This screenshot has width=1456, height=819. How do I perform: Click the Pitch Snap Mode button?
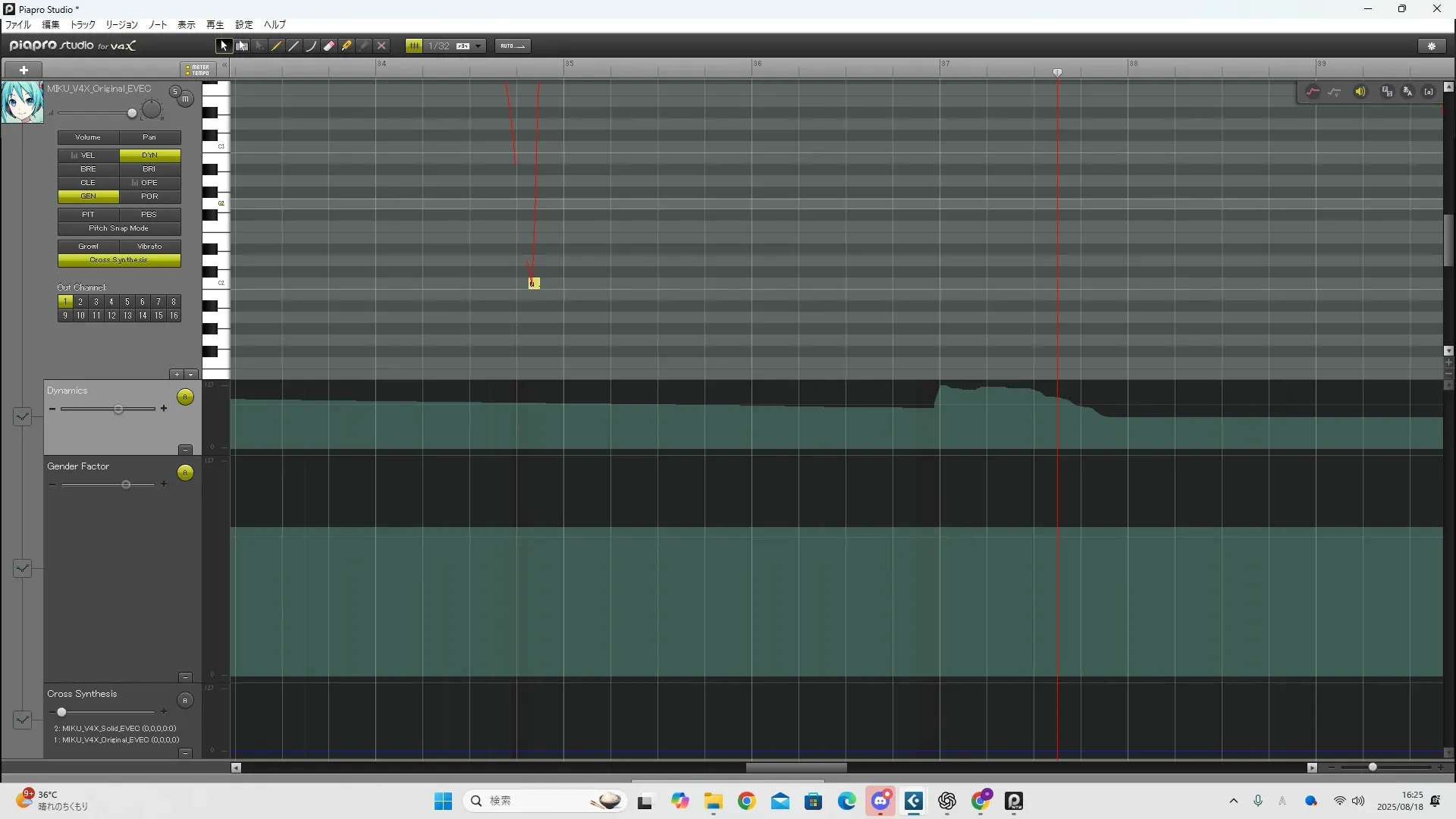click(x=119, y=228)
